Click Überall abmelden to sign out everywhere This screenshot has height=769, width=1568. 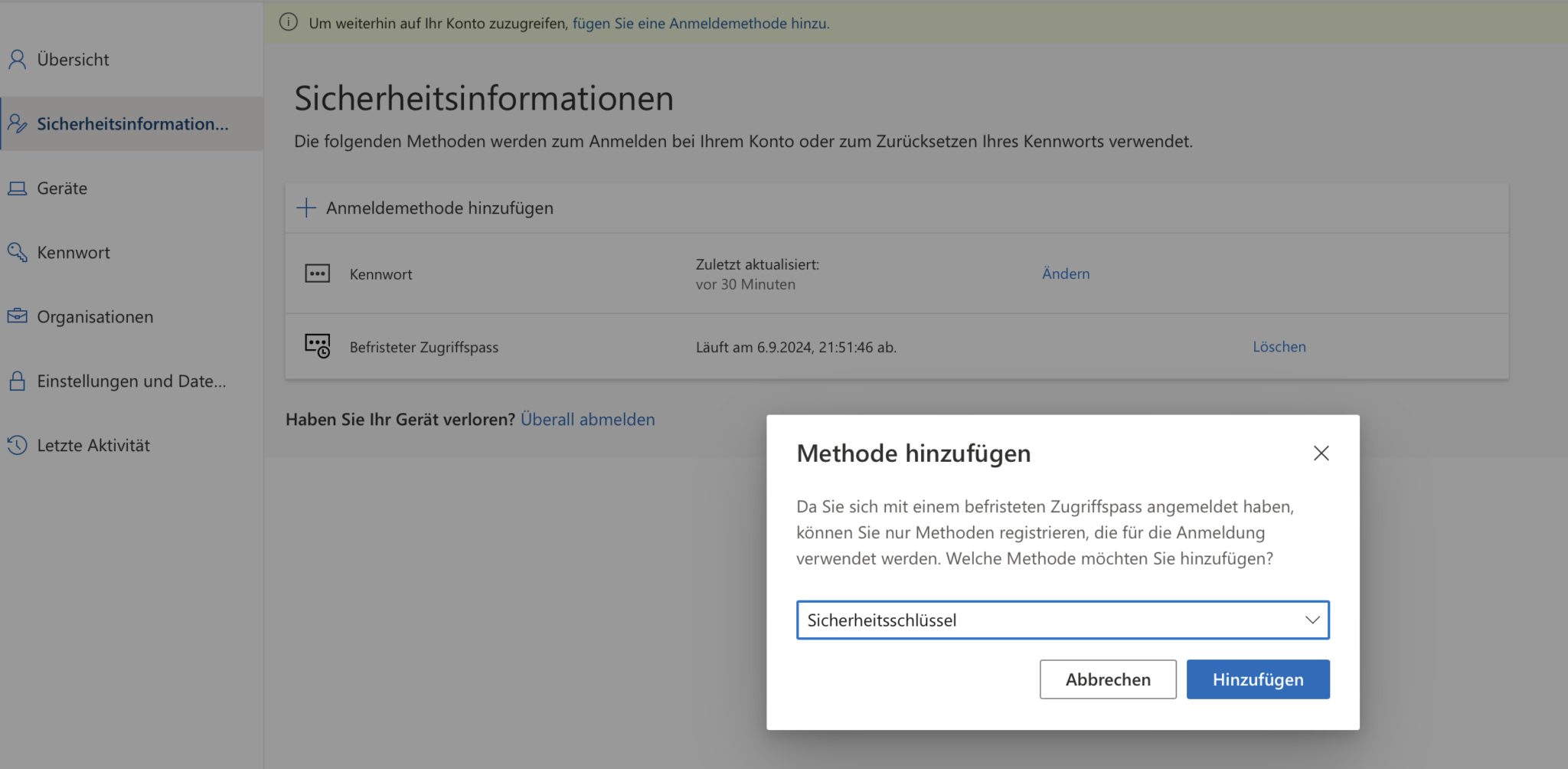587,419
